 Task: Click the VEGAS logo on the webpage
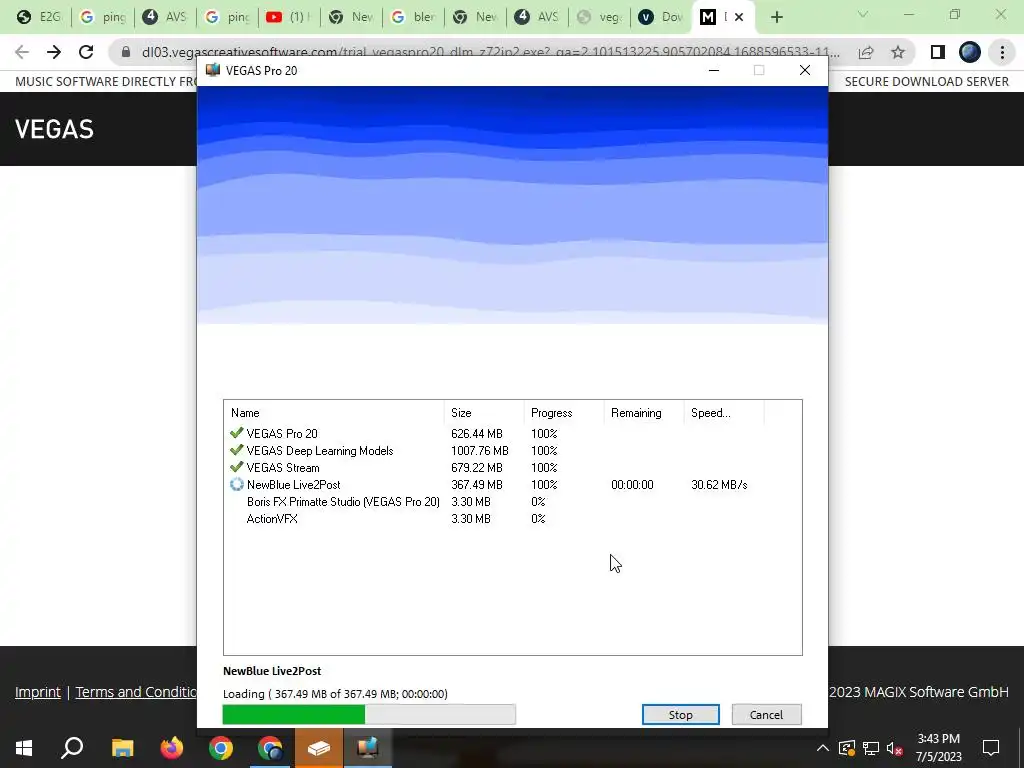point(54,129)
